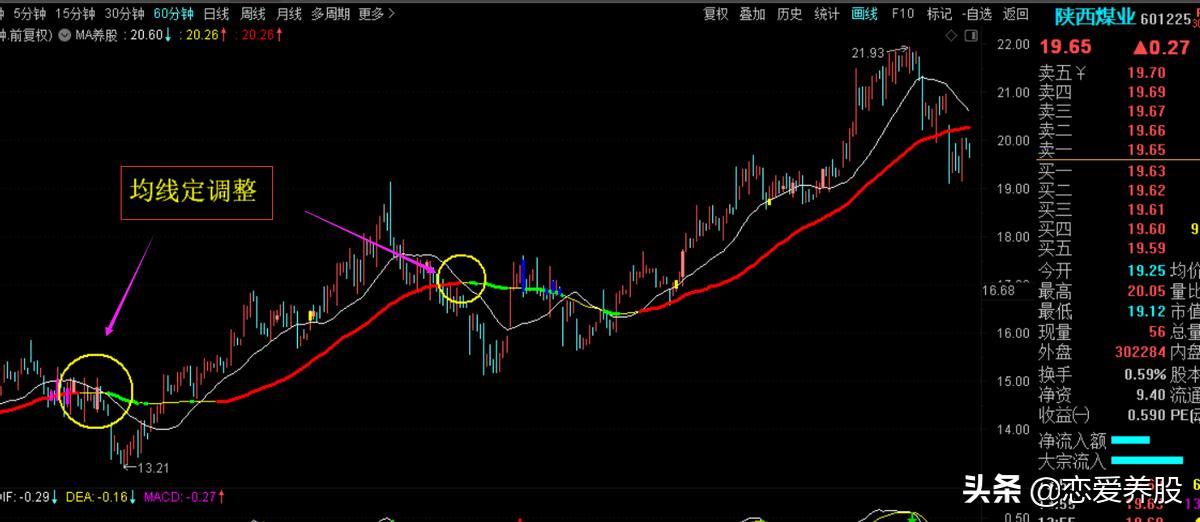Switch to the 30分钟 chart period

point(124,13)
